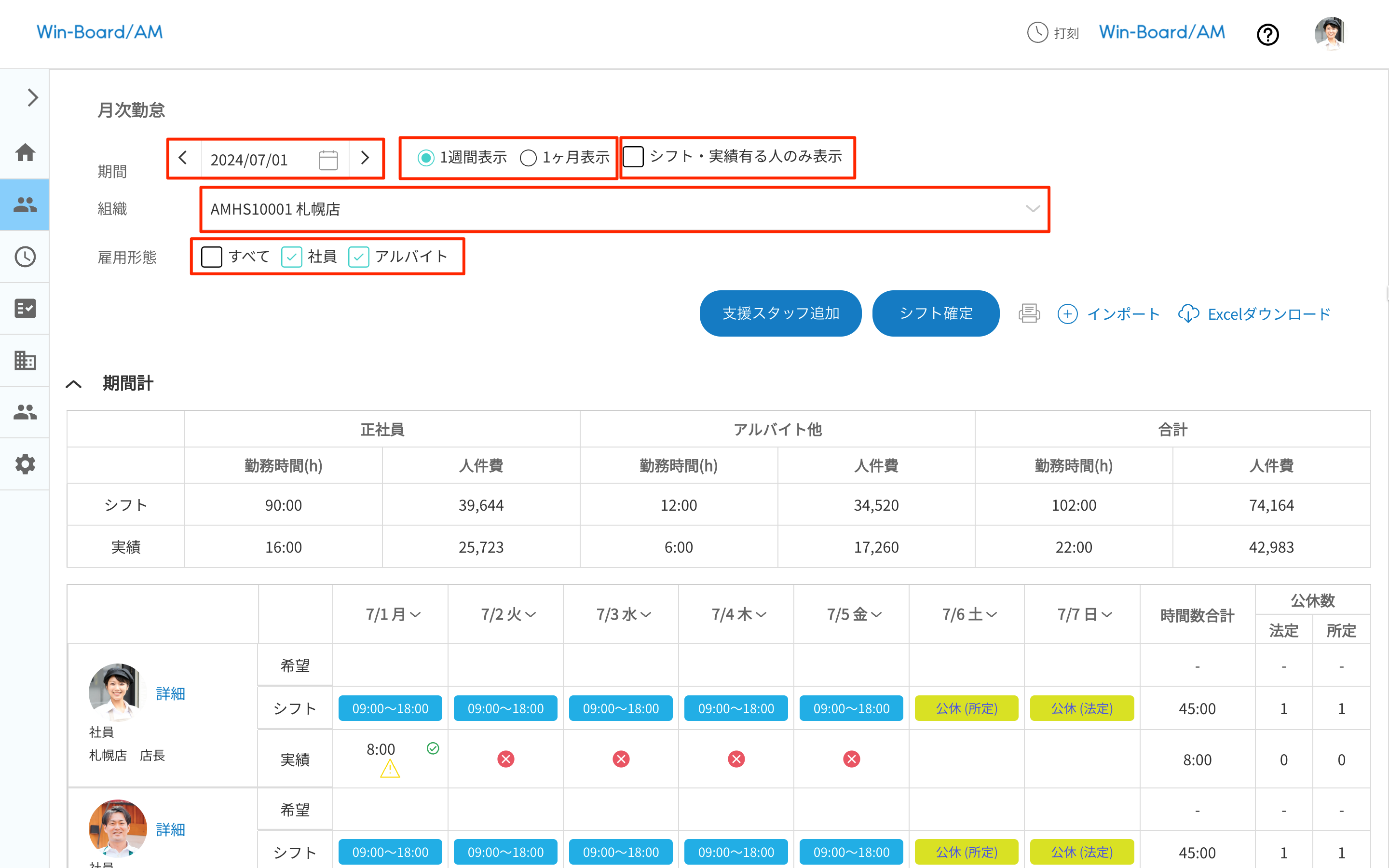Open the checklist icon sidebar menu
The image size is (1389, 868).
point(25,308)
